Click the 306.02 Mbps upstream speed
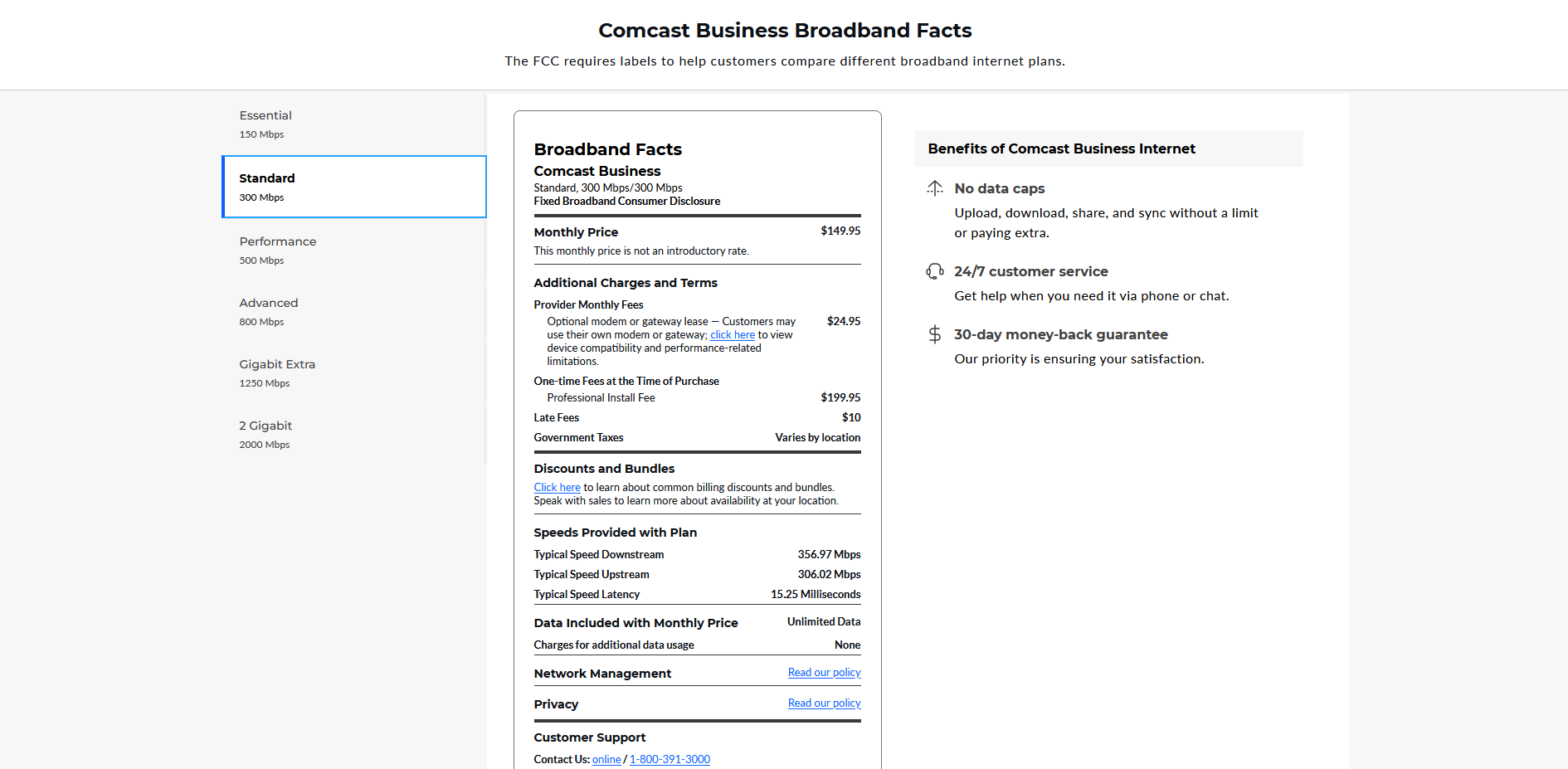This screenshot has height=769, width=1568. coord(829,575)
